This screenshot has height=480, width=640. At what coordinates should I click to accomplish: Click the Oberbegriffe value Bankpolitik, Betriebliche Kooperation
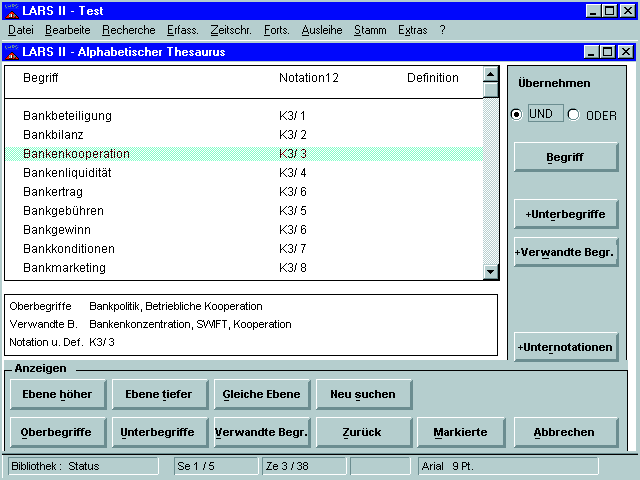tap(176, 306)
